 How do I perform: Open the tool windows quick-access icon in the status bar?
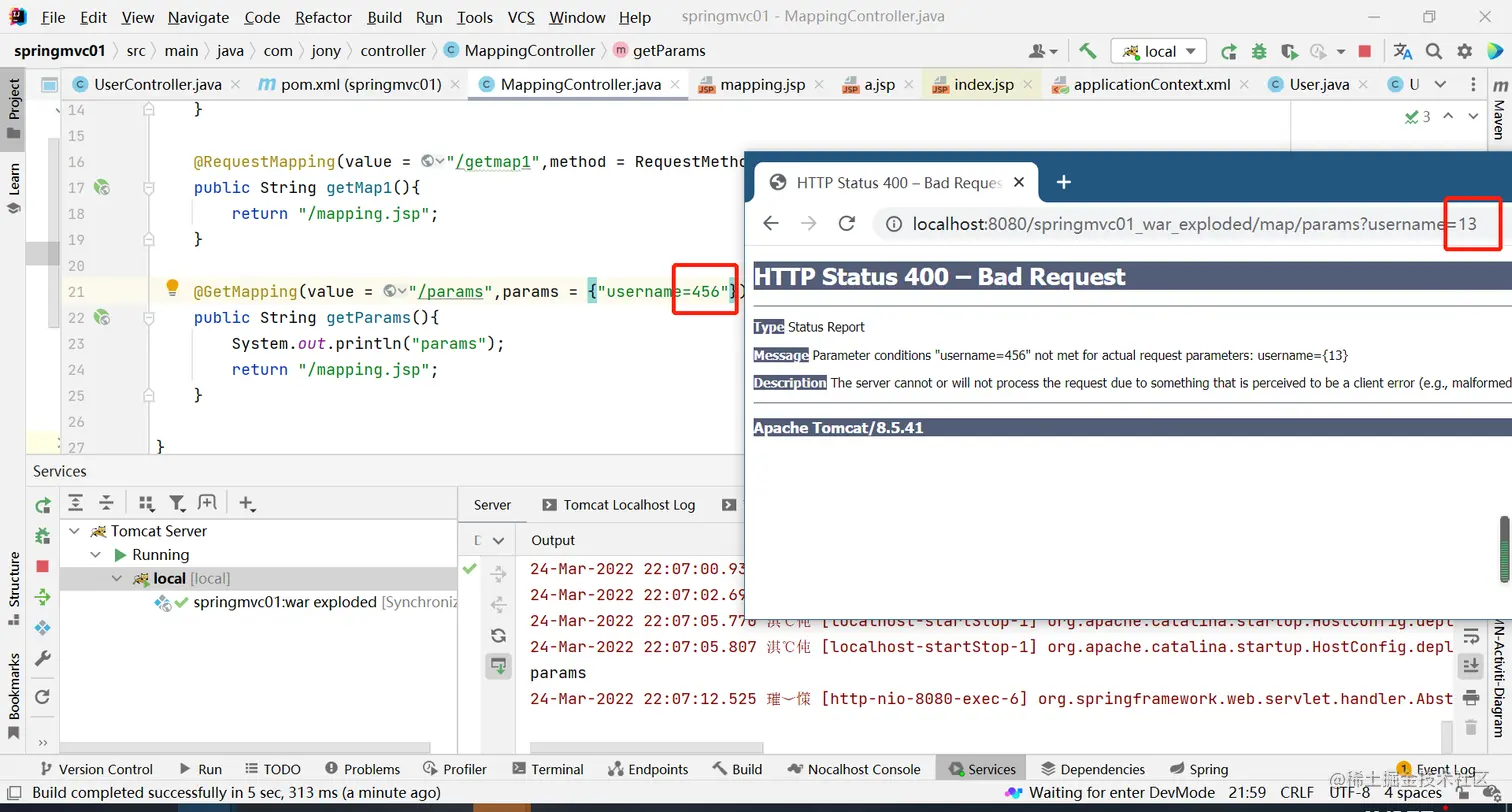tap(15, 793)
